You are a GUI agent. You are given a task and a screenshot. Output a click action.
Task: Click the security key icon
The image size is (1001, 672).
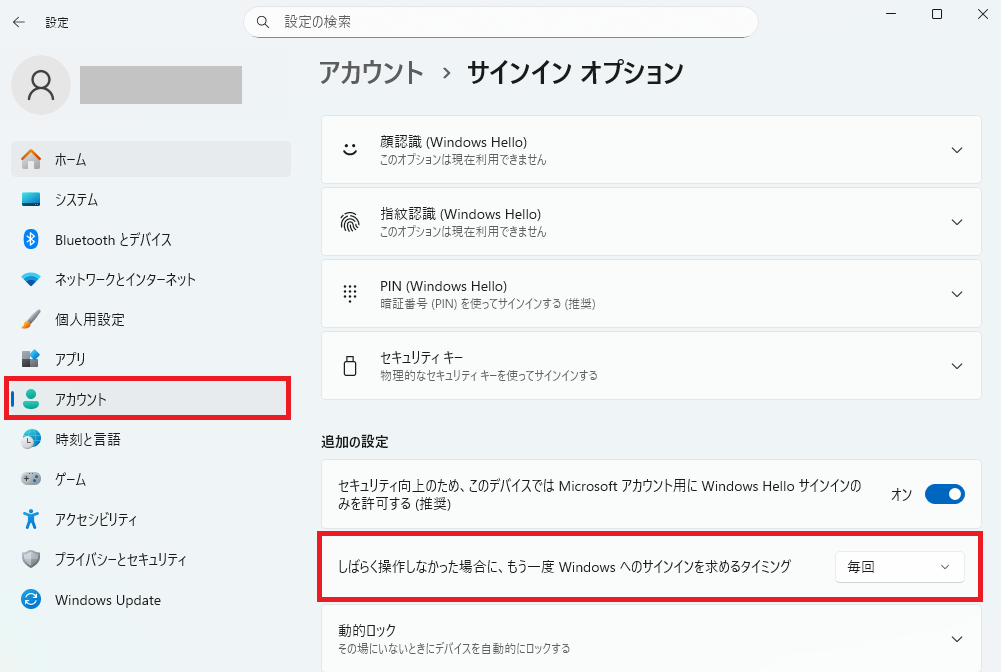(x=350, y=366)
